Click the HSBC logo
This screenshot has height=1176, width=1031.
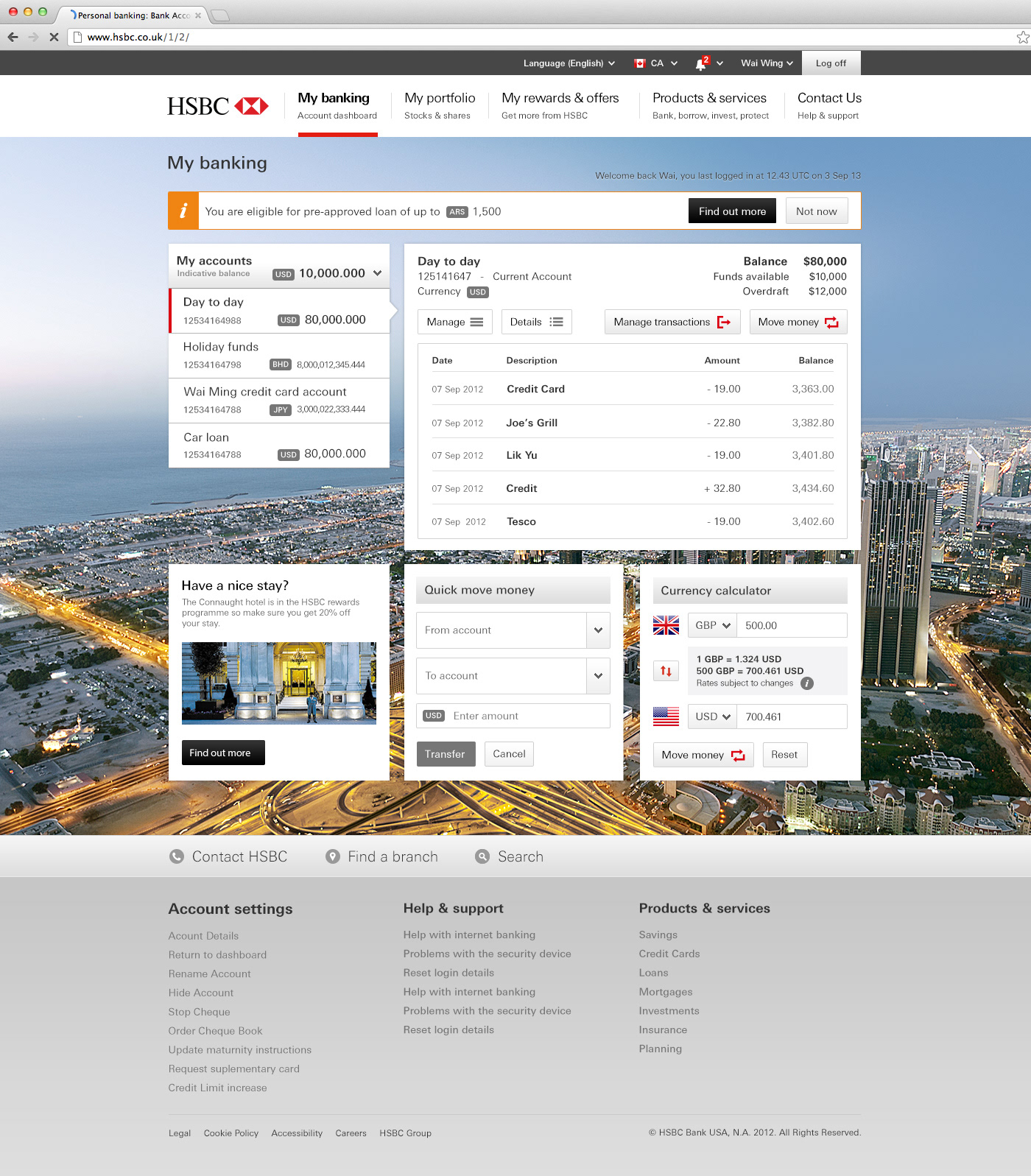click(x=217, y=106)
